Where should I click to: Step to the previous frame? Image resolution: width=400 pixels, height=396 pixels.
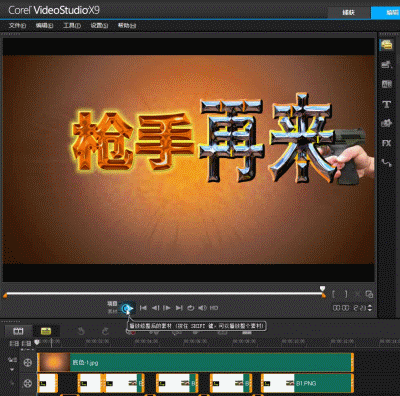(x=155, y=308)
